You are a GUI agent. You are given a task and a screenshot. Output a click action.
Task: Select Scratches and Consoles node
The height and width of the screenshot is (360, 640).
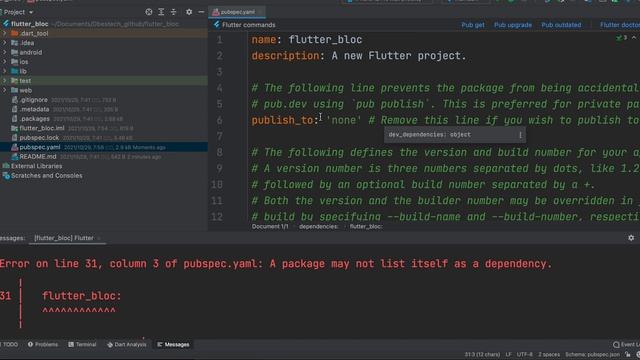tap(47, 176)
